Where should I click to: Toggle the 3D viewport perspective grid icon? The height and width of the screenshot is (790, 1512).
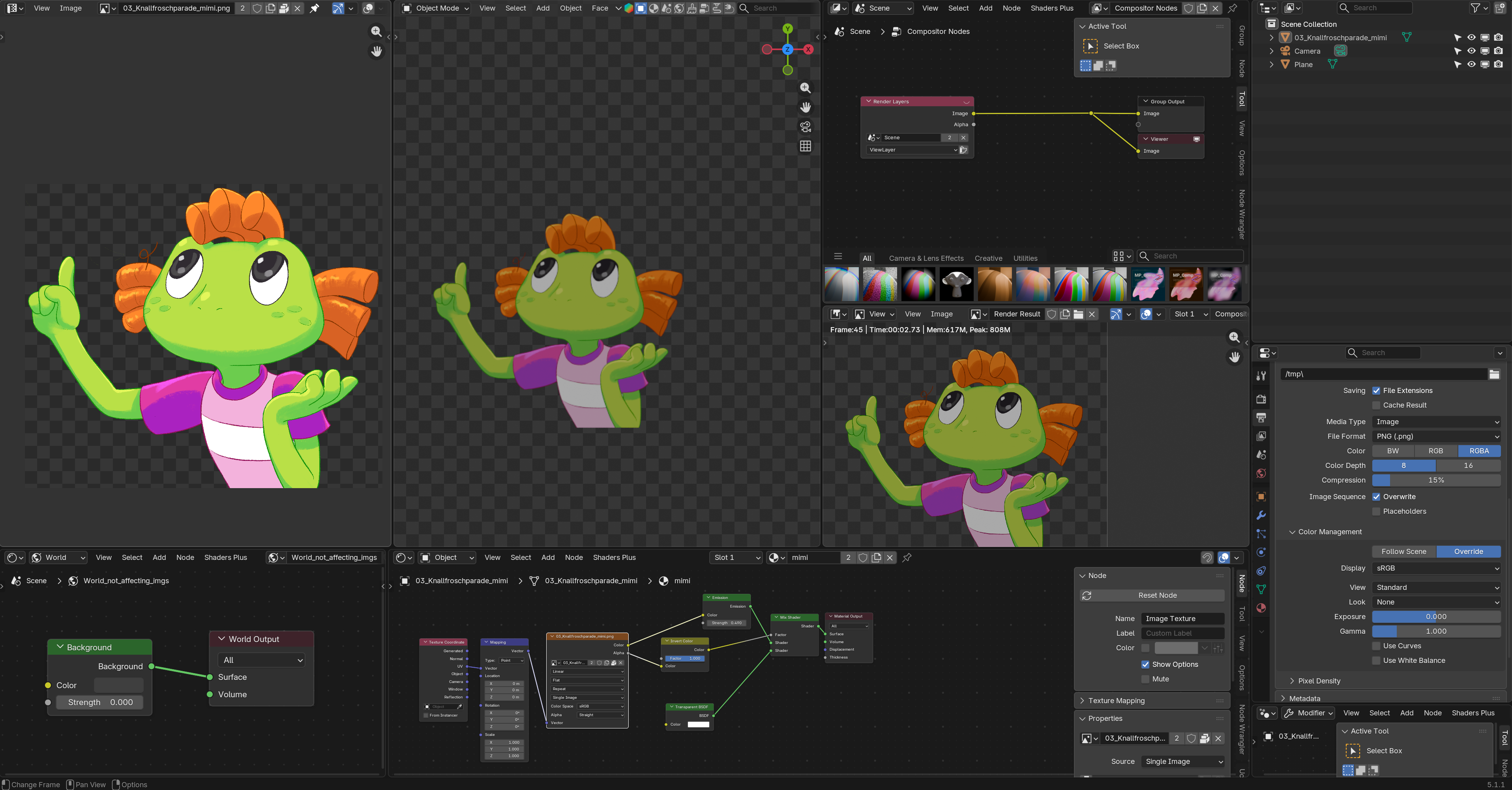pos(805,146)
